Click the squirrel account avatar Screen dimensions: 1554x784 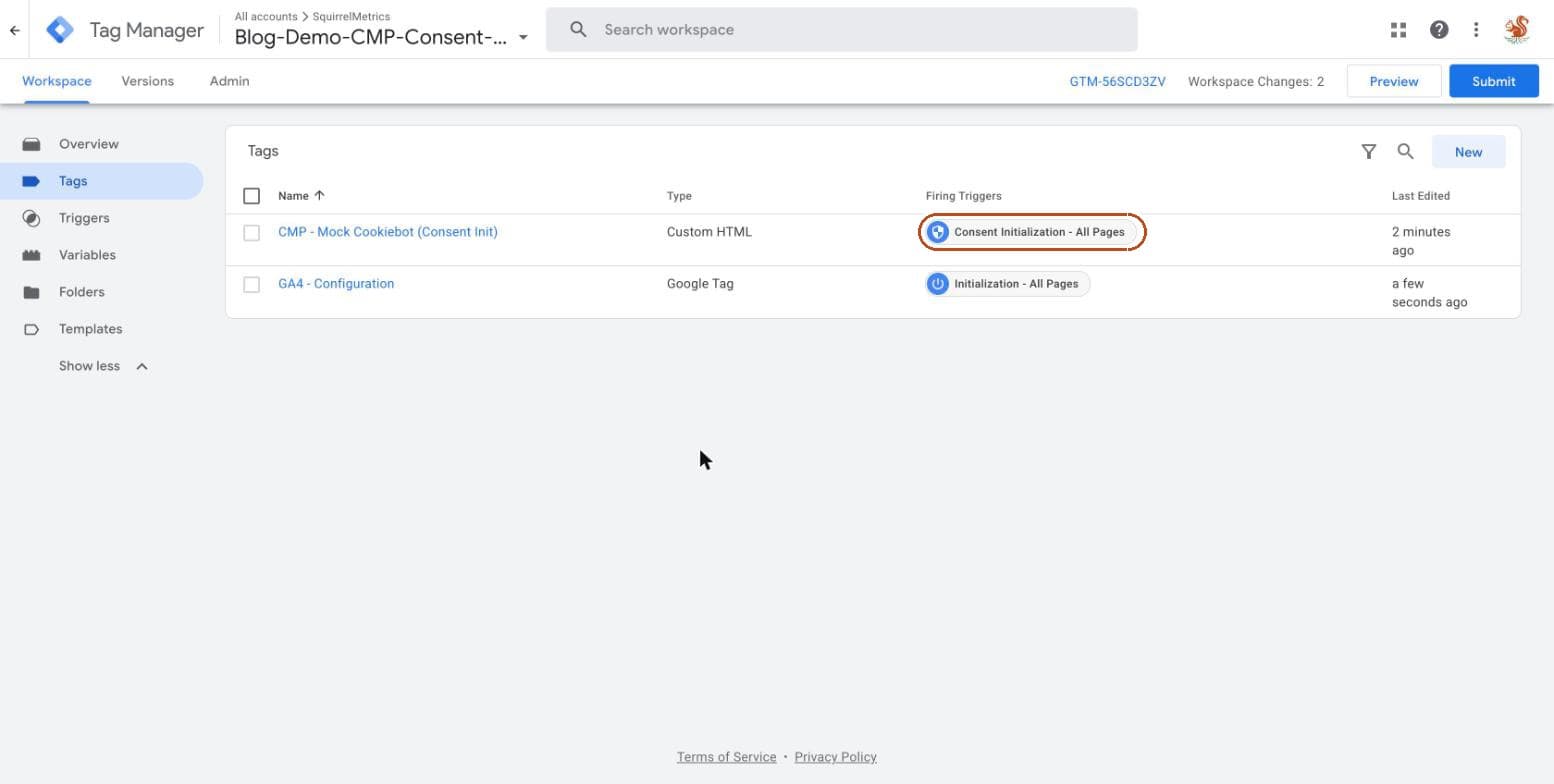(x=1517, y=30)
